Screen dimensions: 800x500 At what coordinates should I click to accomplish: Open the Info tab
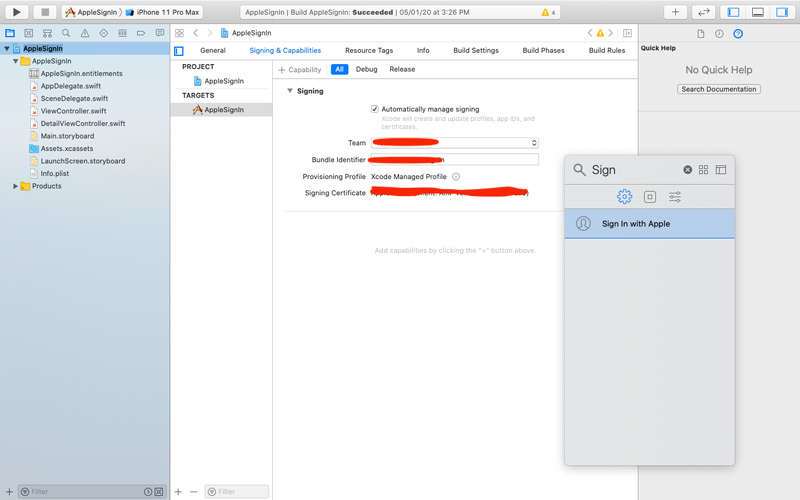(x=423, y=51)
